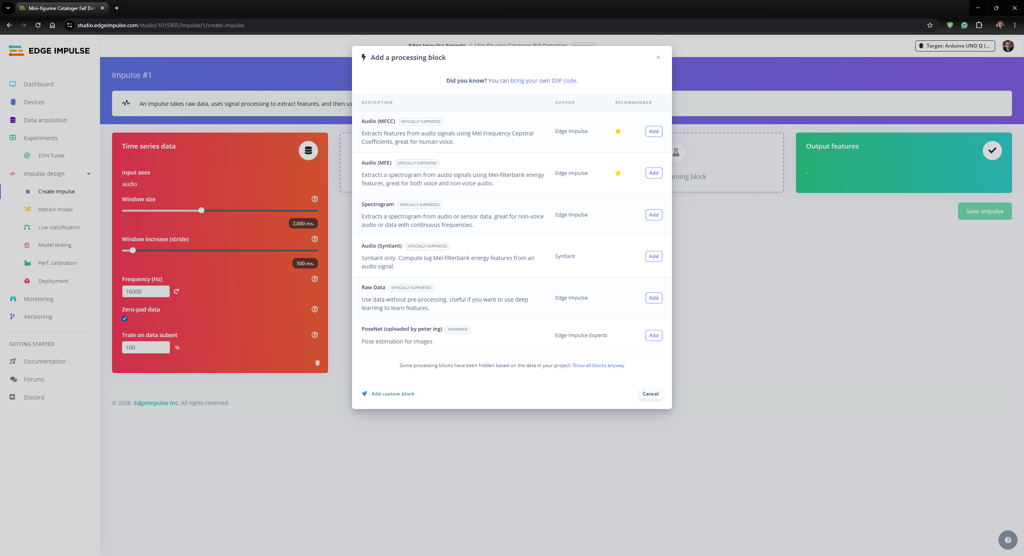Adjust the Window size slider handle

click(x=201, y=210)
